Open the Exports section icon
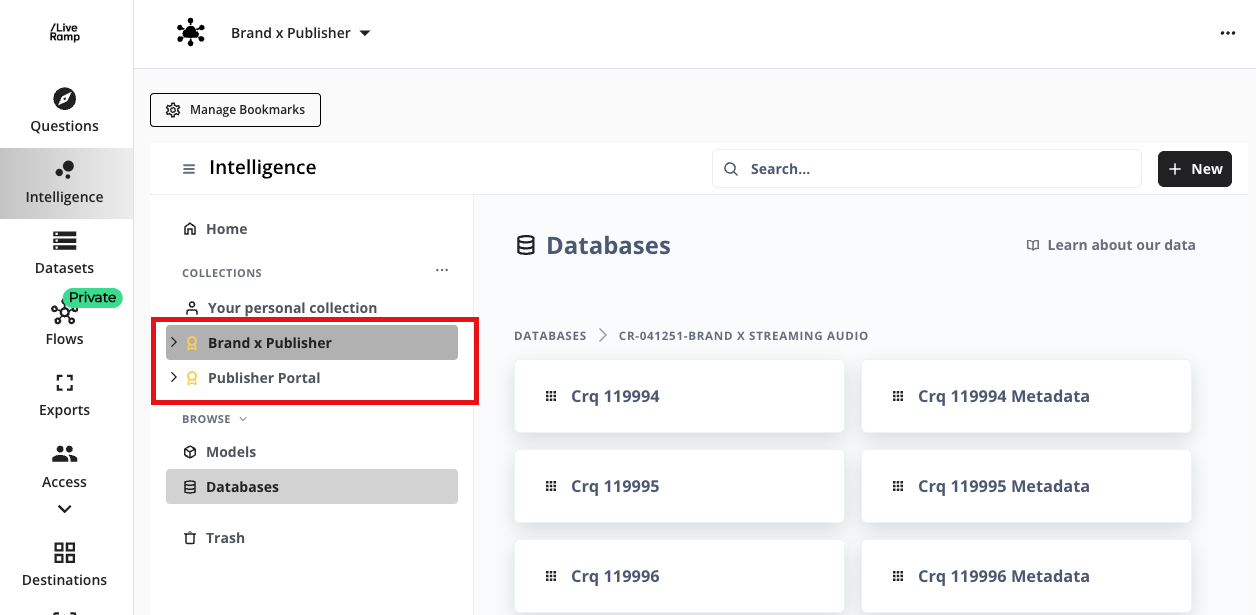The image size is (1256, 615). pos(64,383)
